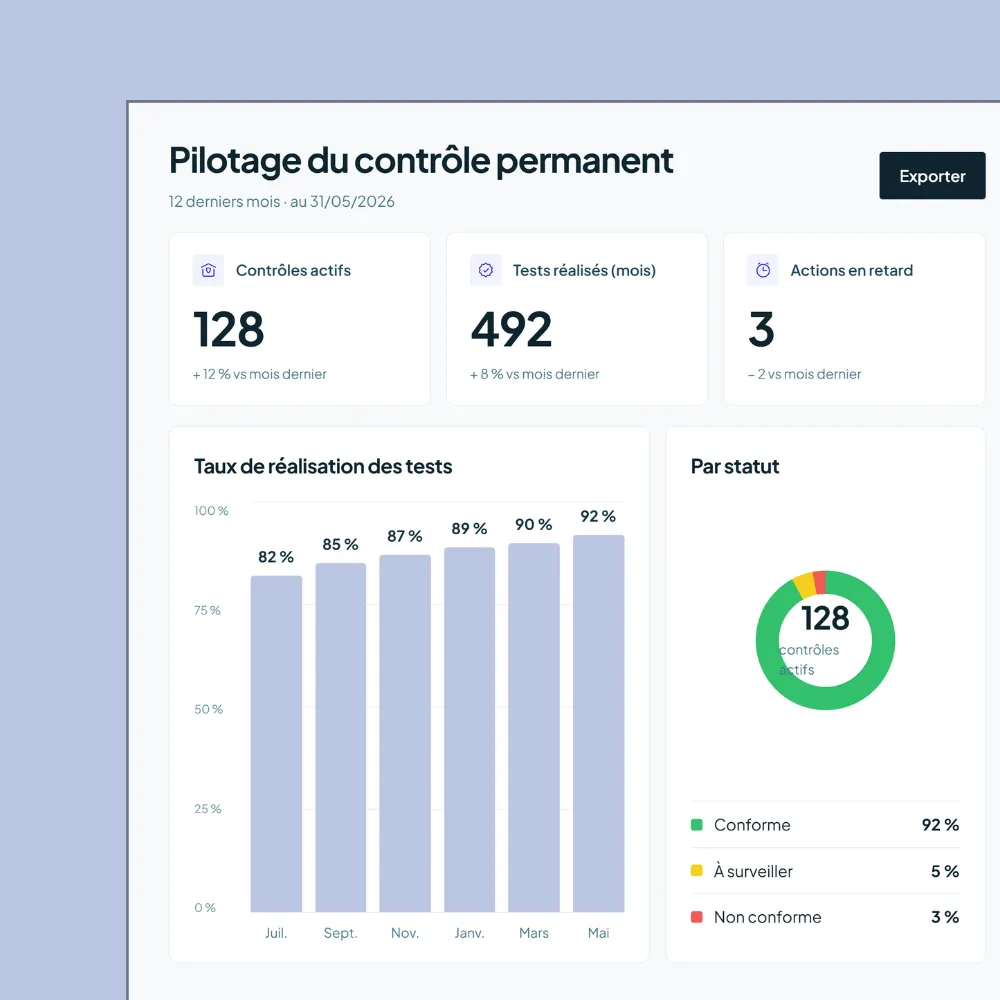Viewport: 1000px width, 1000px height.
Task: Click the checkmark badge icon for Tests réalisés
Action: tap(485, 270)
